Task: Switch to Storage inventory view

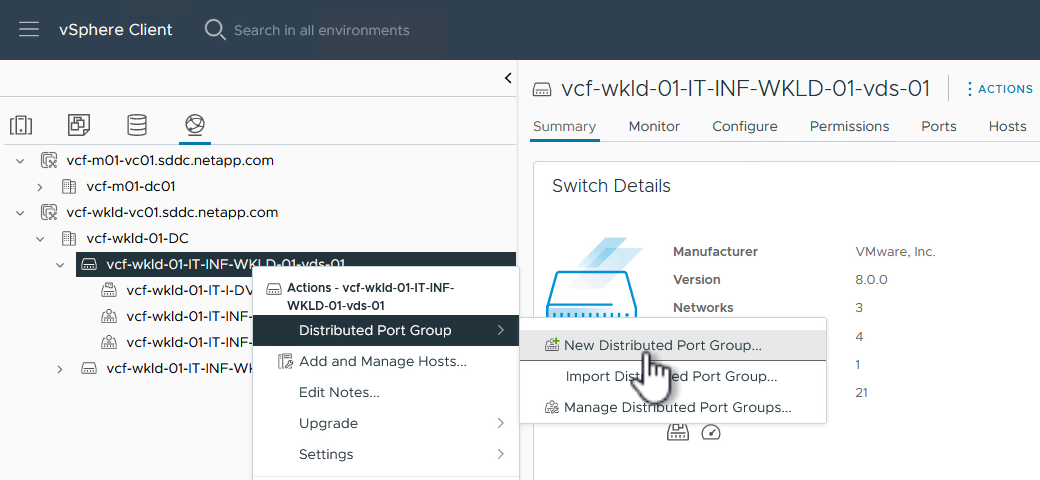Action: (x=137, y=125)
